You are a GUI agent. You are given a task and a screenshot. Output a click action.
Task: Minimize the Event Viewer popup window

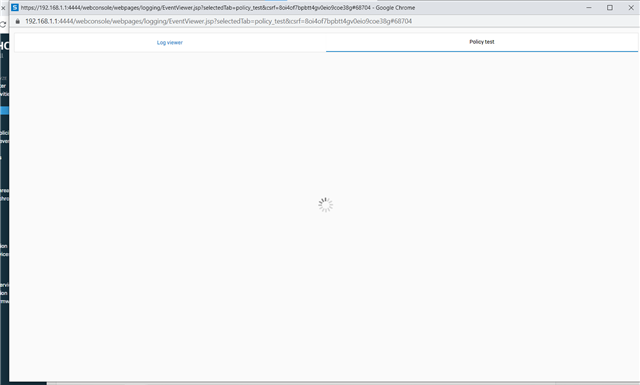point(589,7)
